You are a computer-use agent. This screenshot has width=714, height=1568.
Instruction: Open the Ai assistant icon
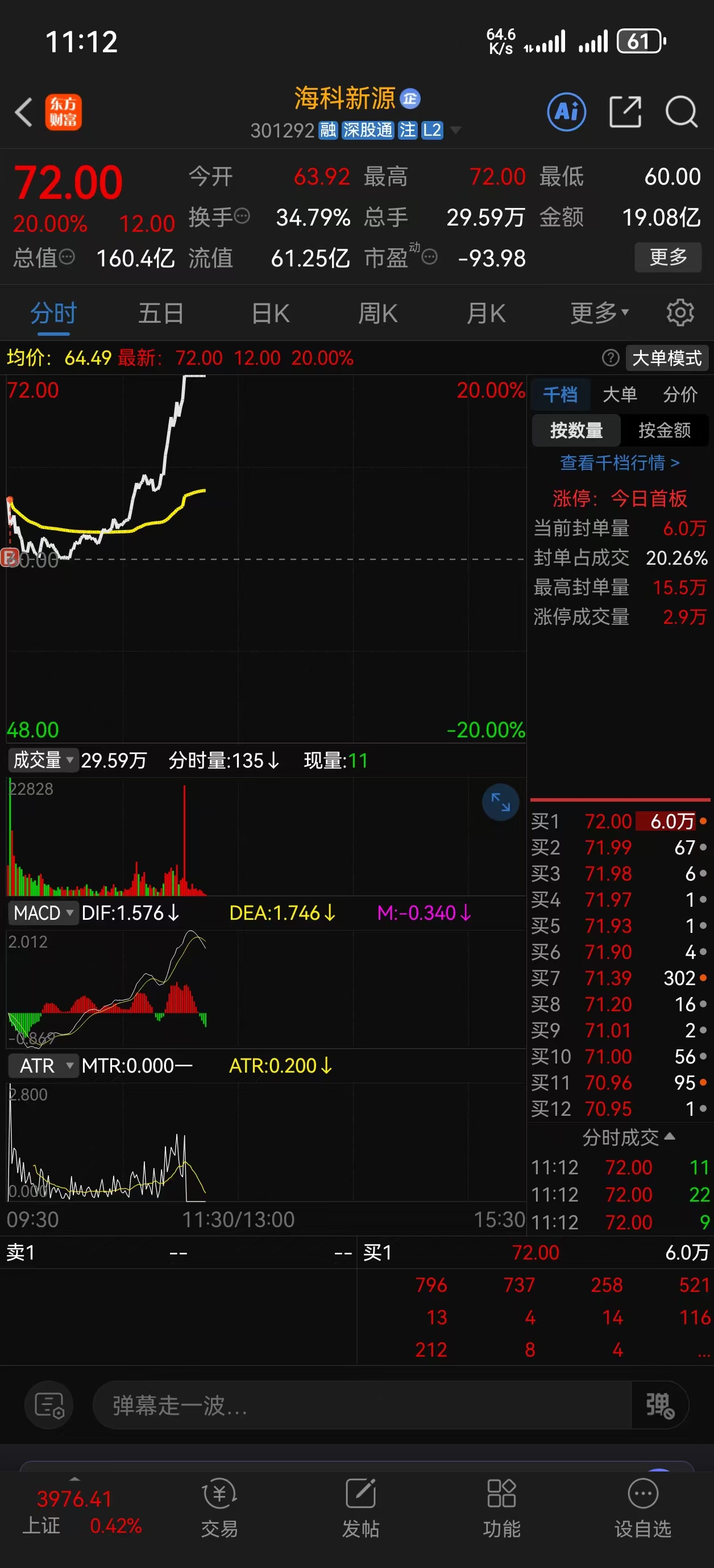point(567,112)
